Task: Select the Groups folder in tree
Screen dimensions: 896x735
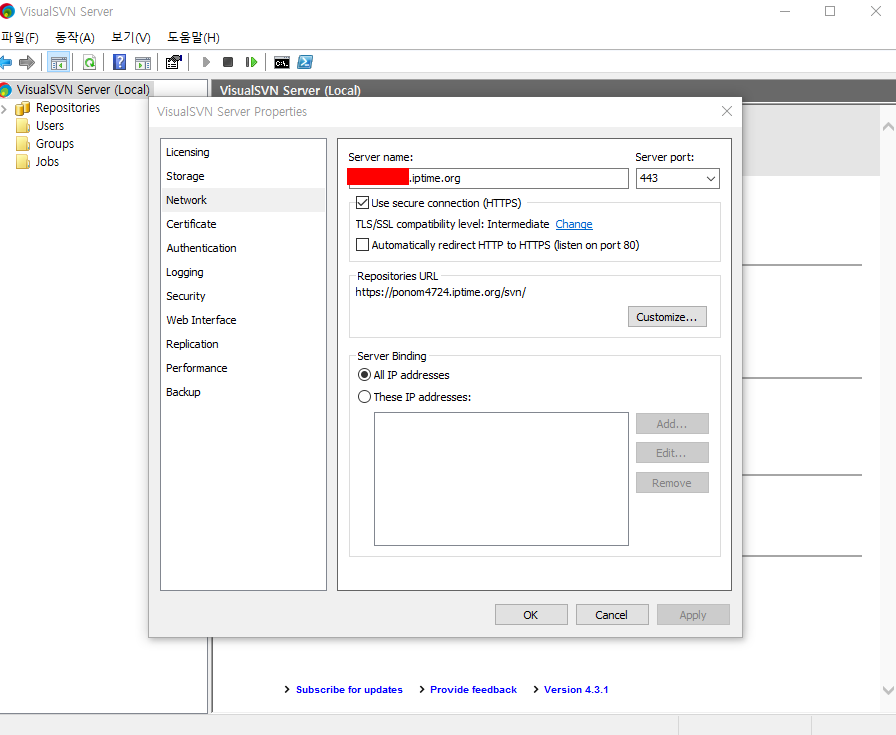Action: point(54,144)
